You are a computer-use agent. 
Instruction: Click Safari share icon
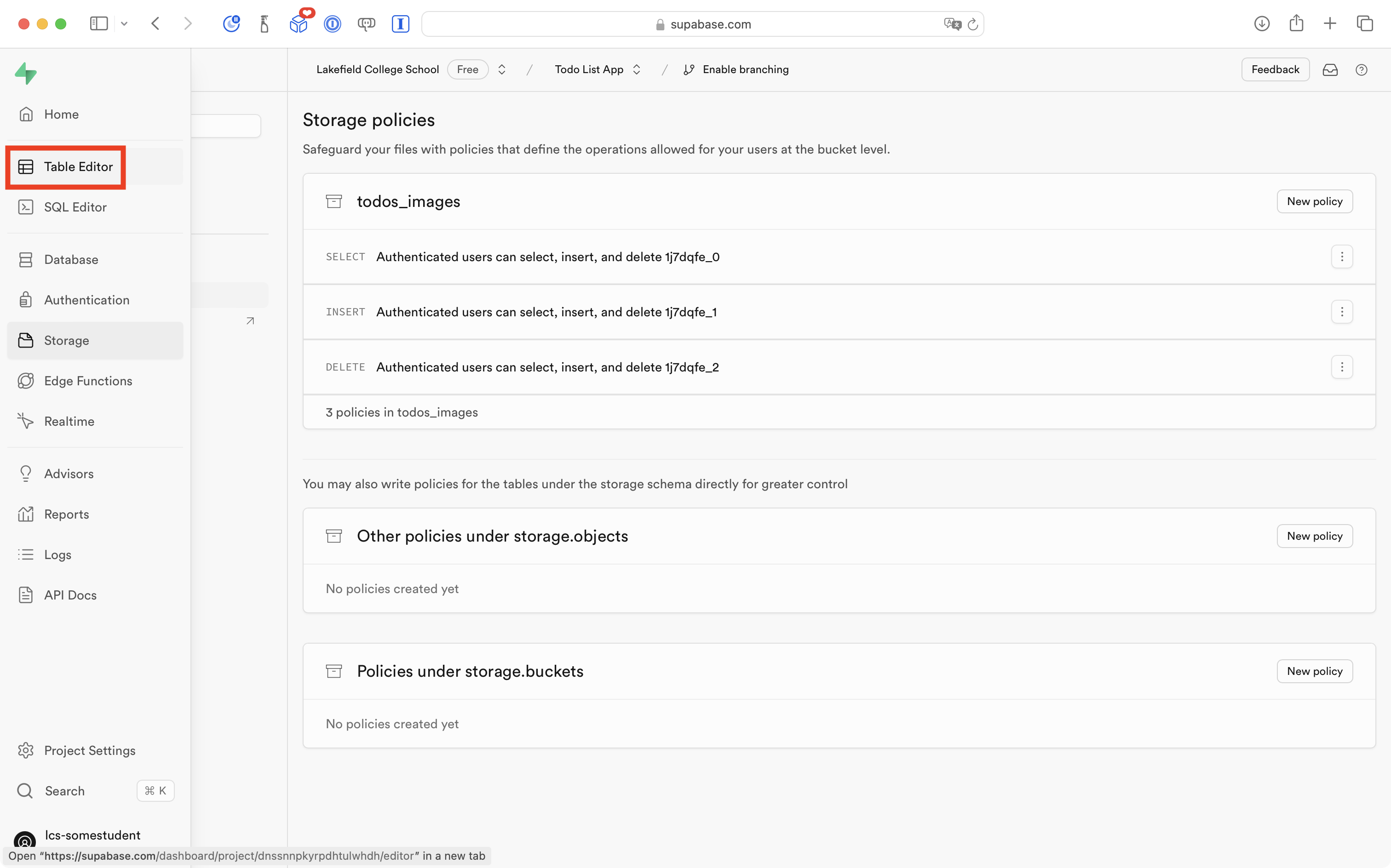click(1296, 23)
